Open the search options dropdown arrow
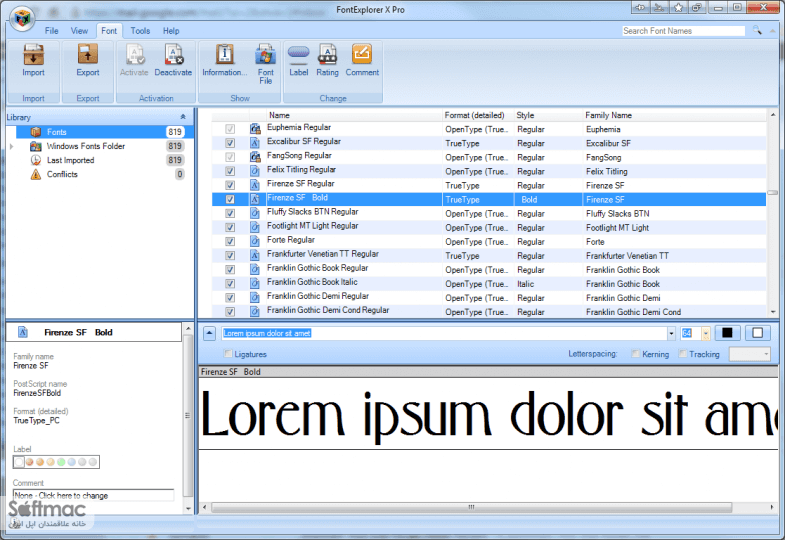 point(773,31)
